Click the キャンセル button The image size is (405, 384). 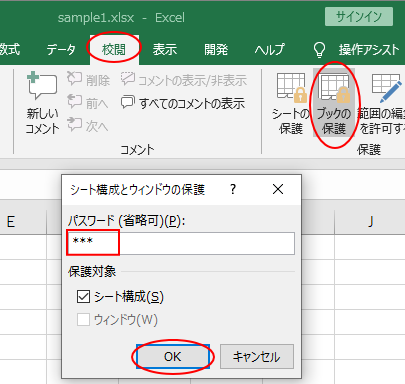click(257, 357)
